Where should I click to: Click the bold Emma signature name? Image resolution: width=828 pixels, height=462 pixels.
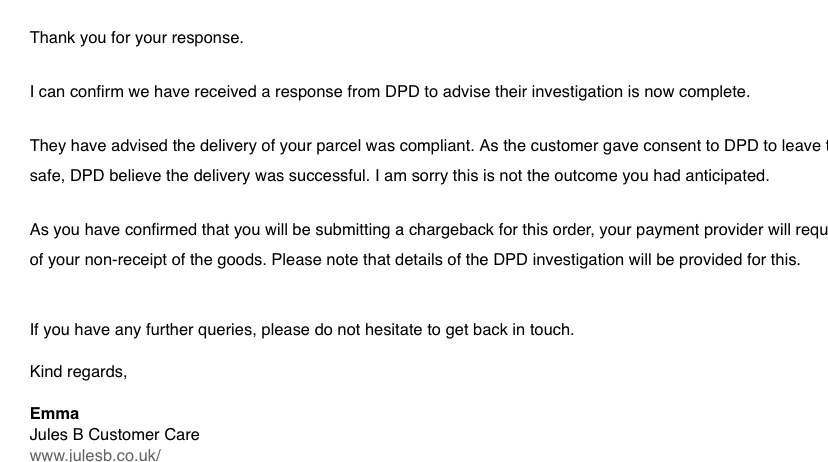click(54, 413)
